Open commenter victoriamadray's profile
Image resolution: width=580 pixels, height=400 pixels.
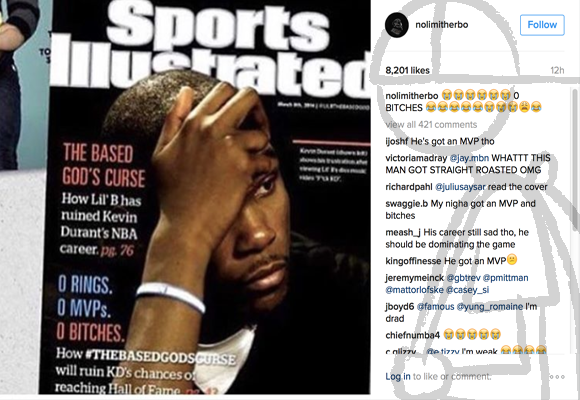point(416,158)
